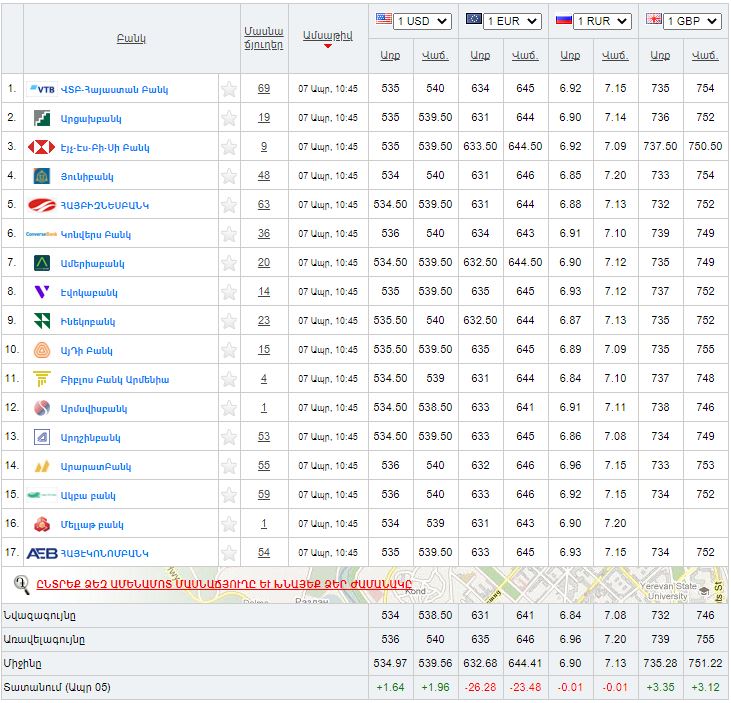The height and width of the screenshot is (703, 731).
Task: Click the purple V Evocabank logo
Action: pyautogui.click(x=42, y=292)
